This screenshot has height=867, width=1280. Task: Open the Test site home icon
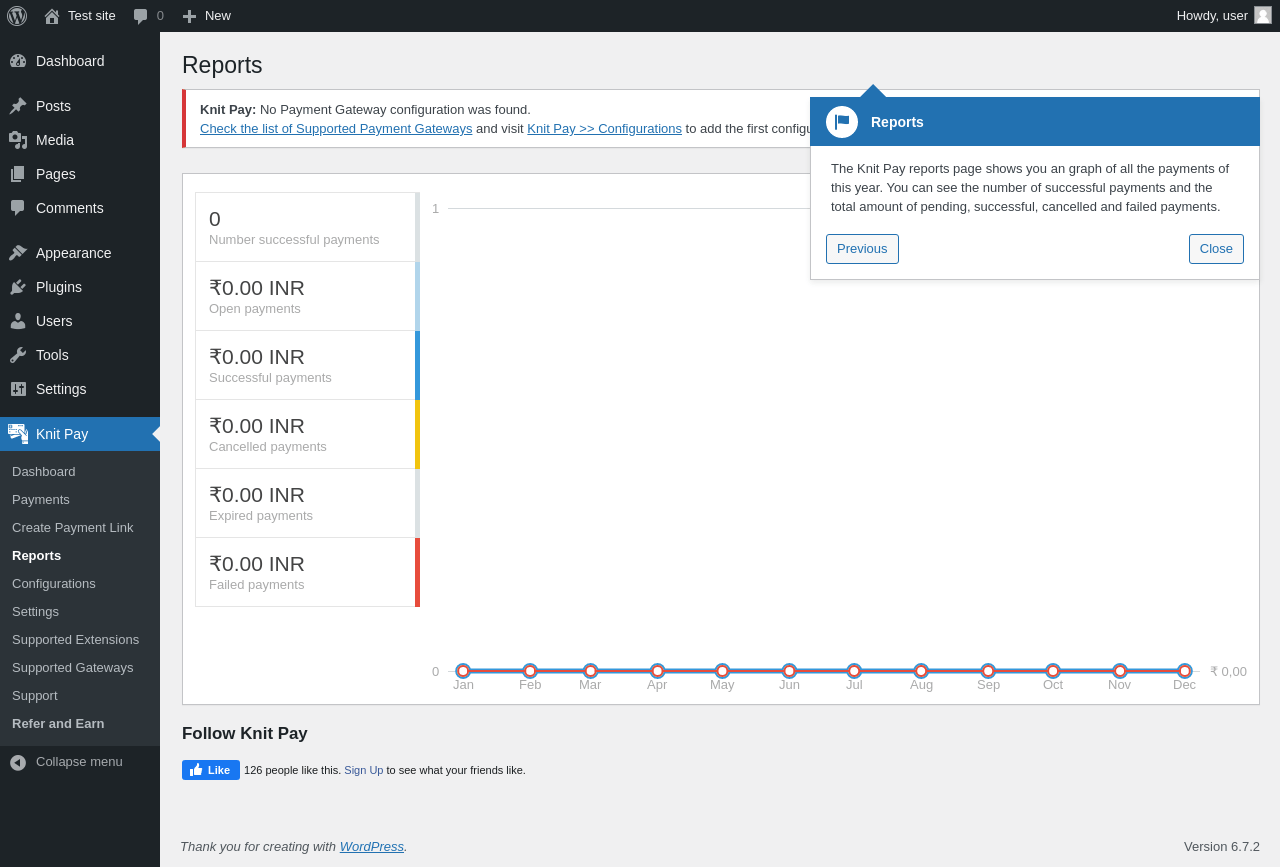click(52, 16)
